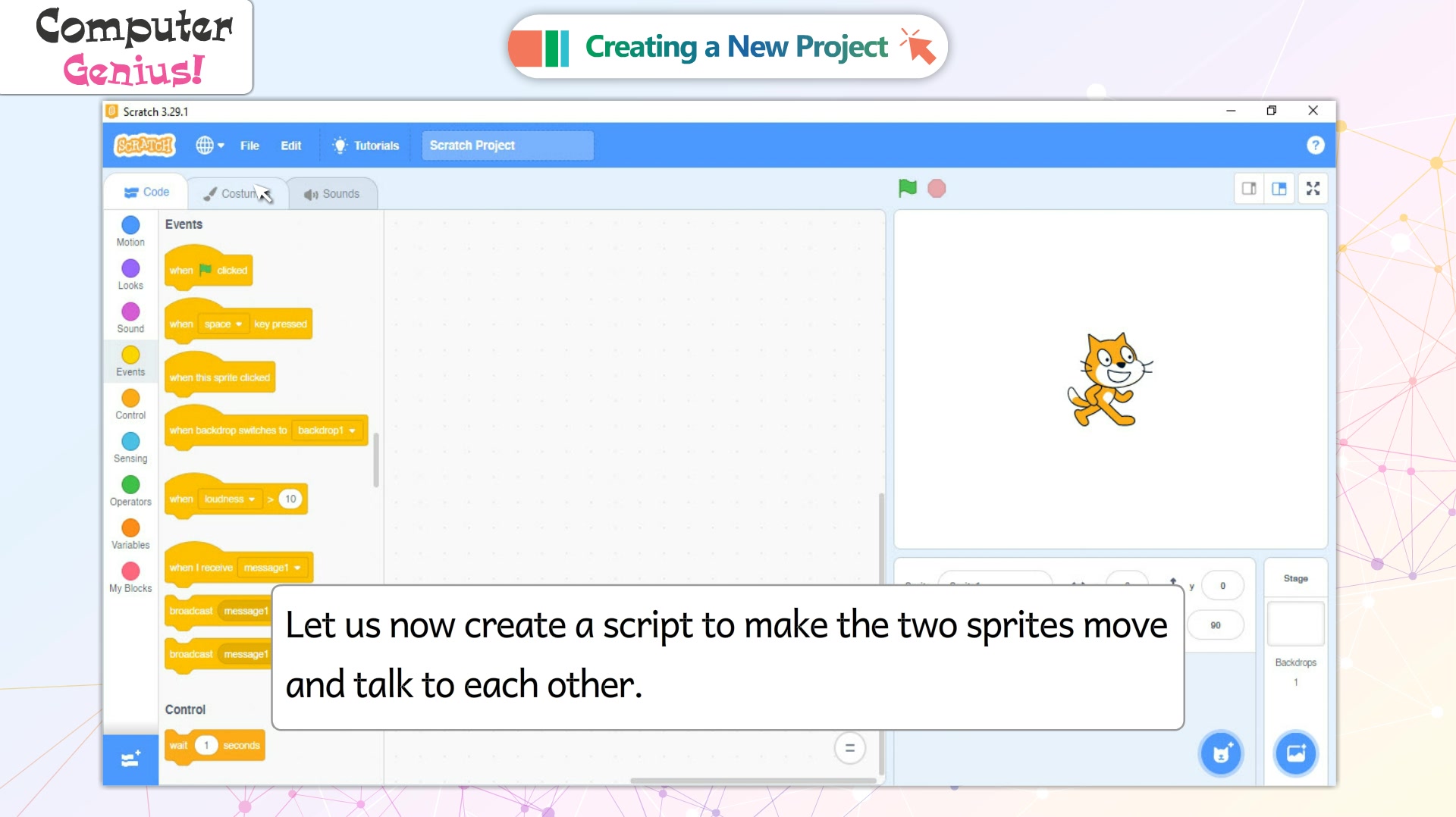This screenshot has height=817, width=1456.
Task: Open the File menu
Action: click(249, 146)
